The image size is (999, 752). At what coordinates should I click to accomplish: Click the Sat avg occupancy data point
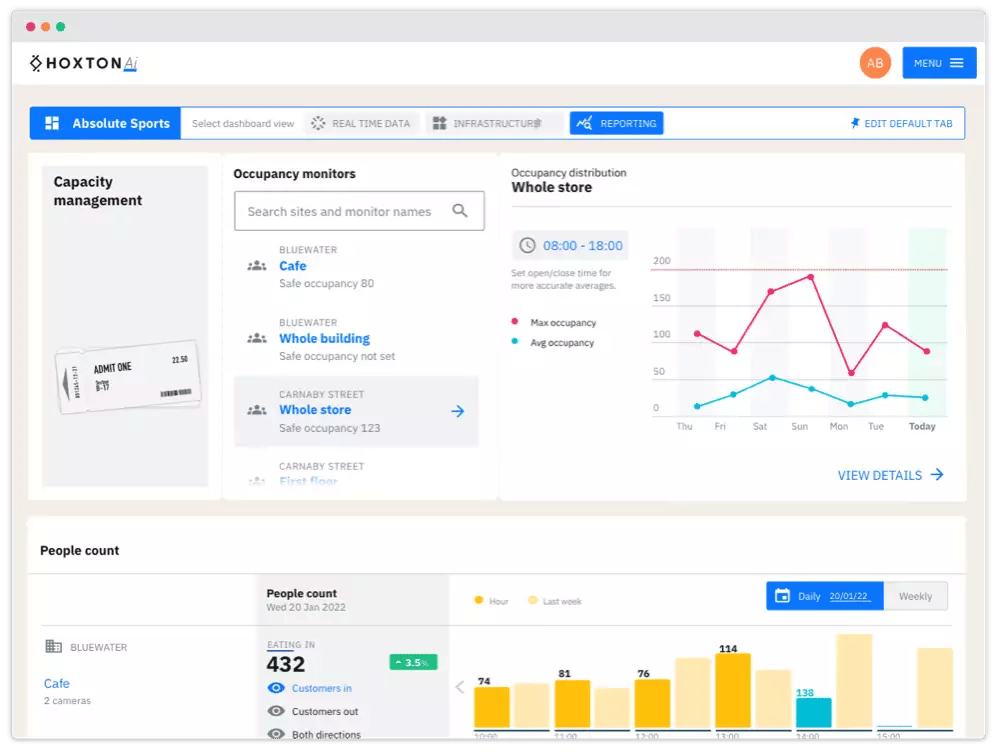[x=772, y=378]
